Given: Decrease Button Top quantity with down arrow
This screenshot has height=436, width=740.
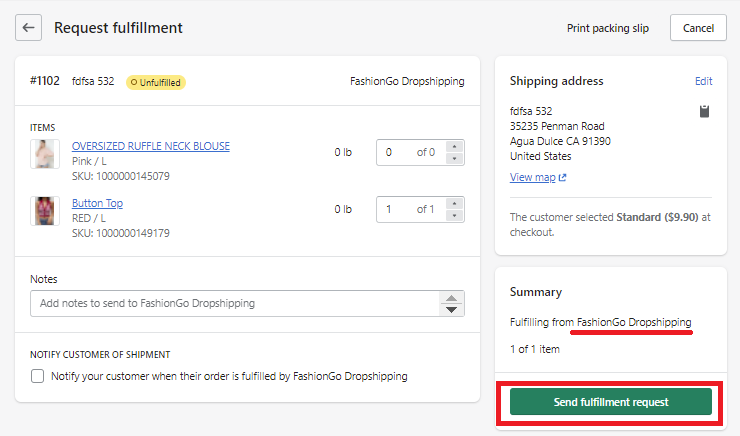Looking at the screenshot, I should [454, 215].
